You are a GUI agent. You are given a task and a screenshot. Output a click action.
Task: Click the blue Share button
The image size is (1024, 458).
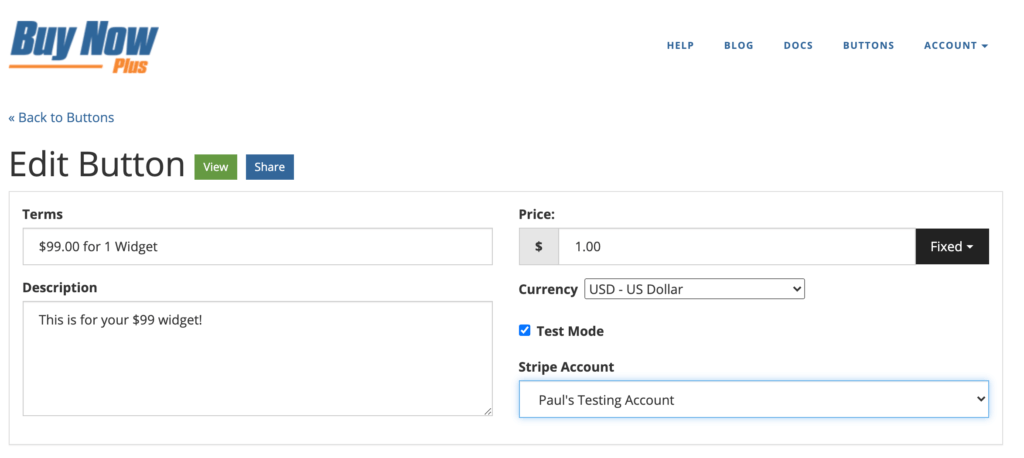point(269,167)
